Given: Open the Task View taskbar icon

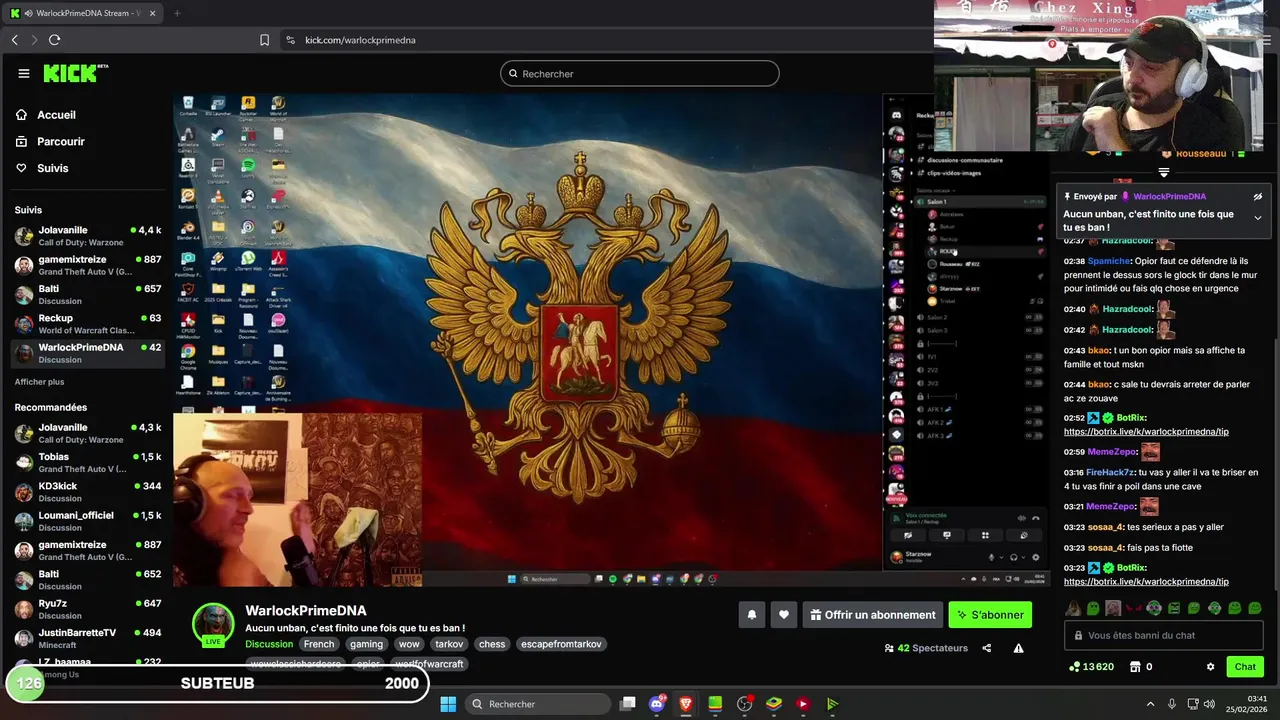Looking at the screenshot, I should 628,704.
